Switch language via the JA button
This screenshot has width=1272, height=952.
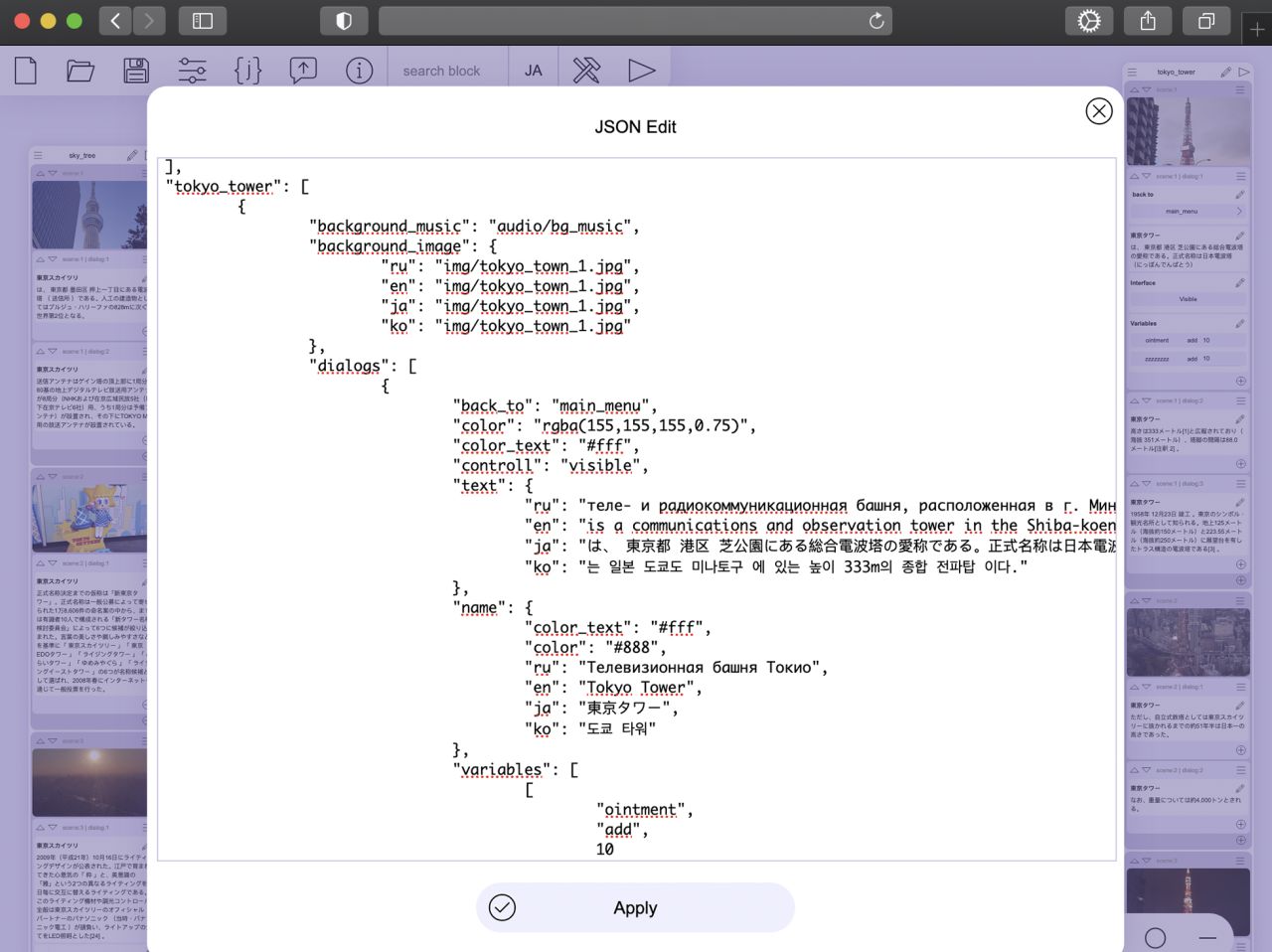pyautogui.click(x=534, y=71)
